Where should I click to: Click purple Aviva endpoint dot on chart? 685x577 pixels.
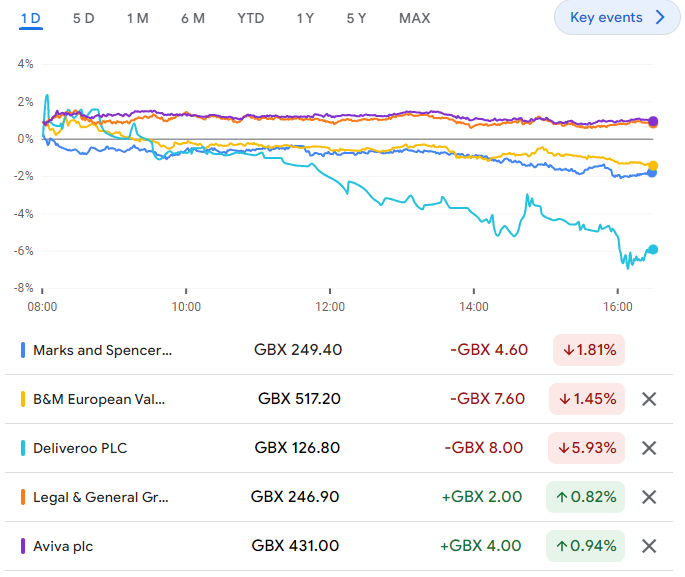point(653,121)
